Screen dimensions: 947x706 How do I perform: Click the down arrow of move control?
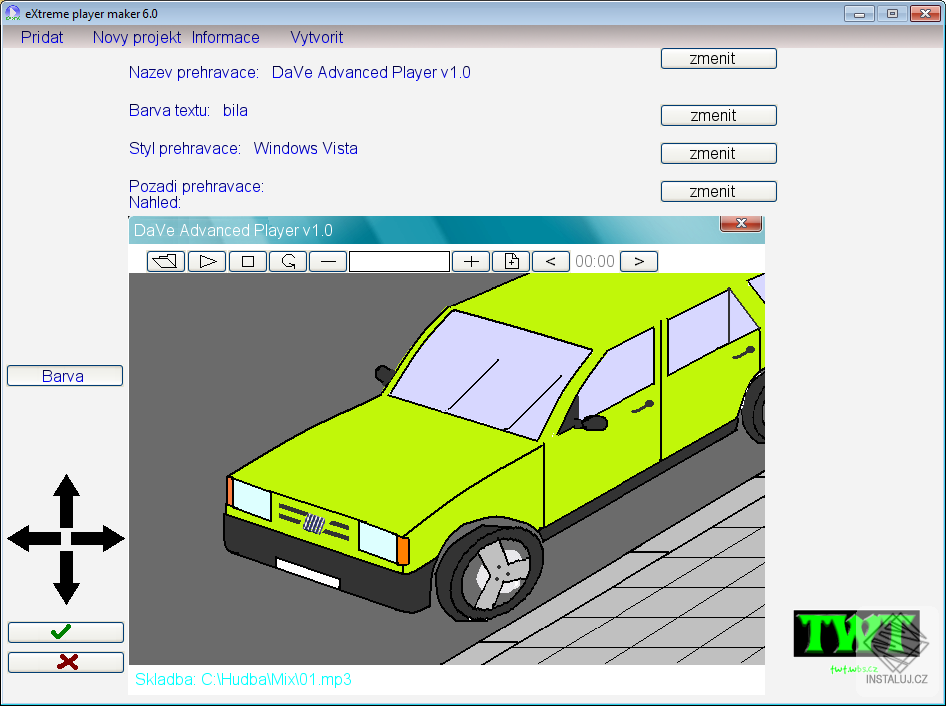(66, 577)
